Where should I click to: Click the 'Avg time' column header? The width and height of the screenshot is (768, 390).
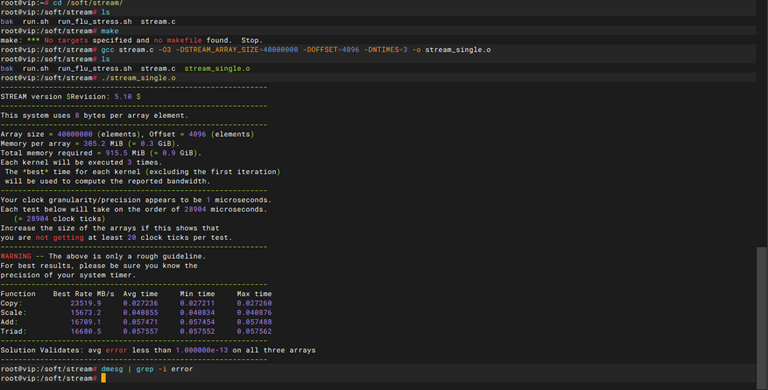pos(141,294)
